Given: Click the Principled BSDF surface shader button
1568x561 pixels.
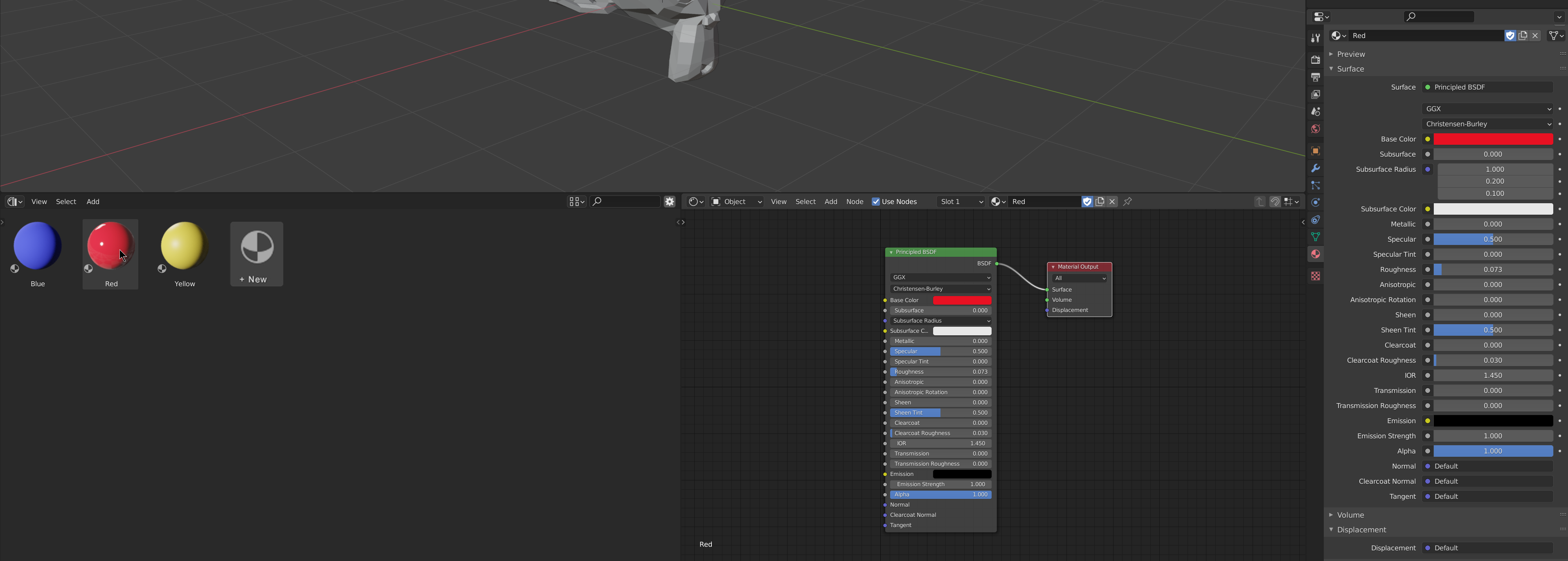Looking at the screenshot, I should (x=1488, y=87).
